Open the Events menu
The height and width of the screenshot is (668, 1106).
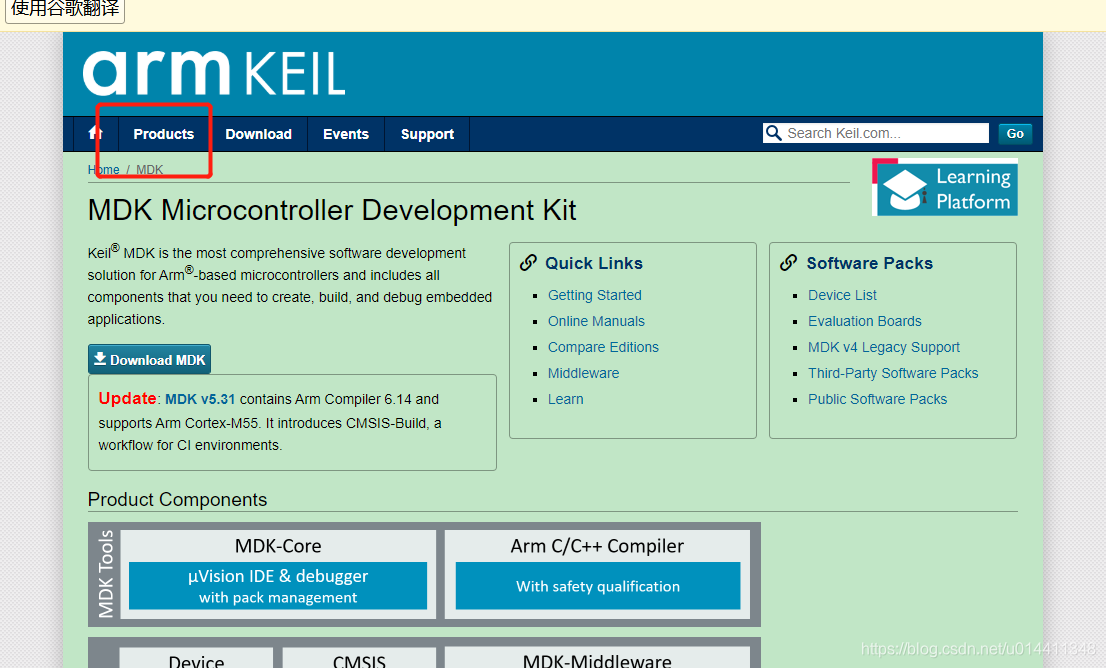point(346,134)
